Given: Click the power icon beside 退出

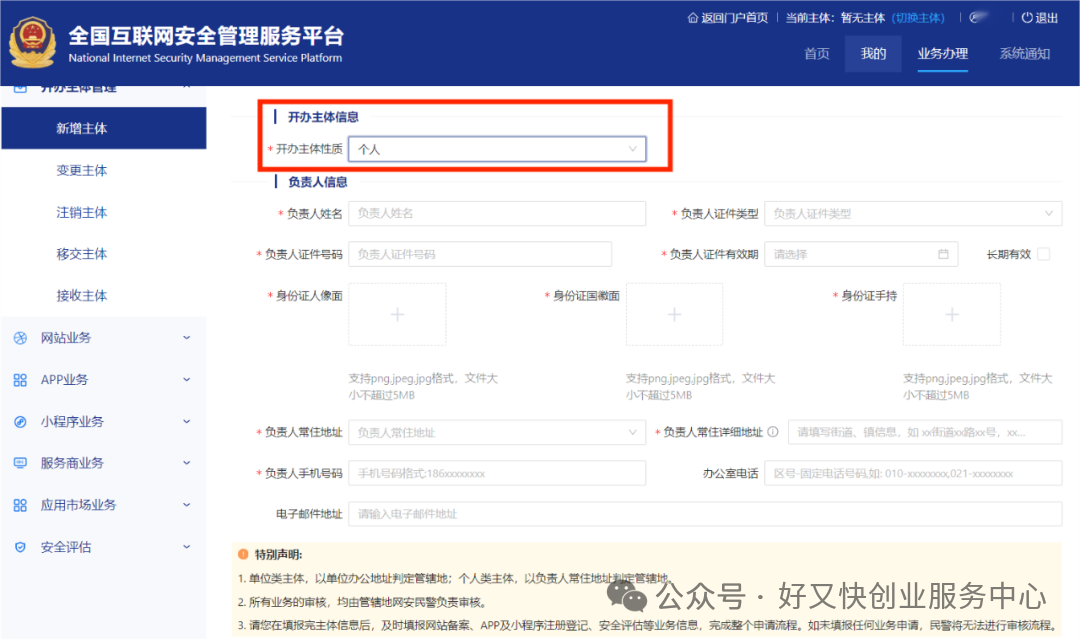Looking at the screenshot, I should (1027, 18).
